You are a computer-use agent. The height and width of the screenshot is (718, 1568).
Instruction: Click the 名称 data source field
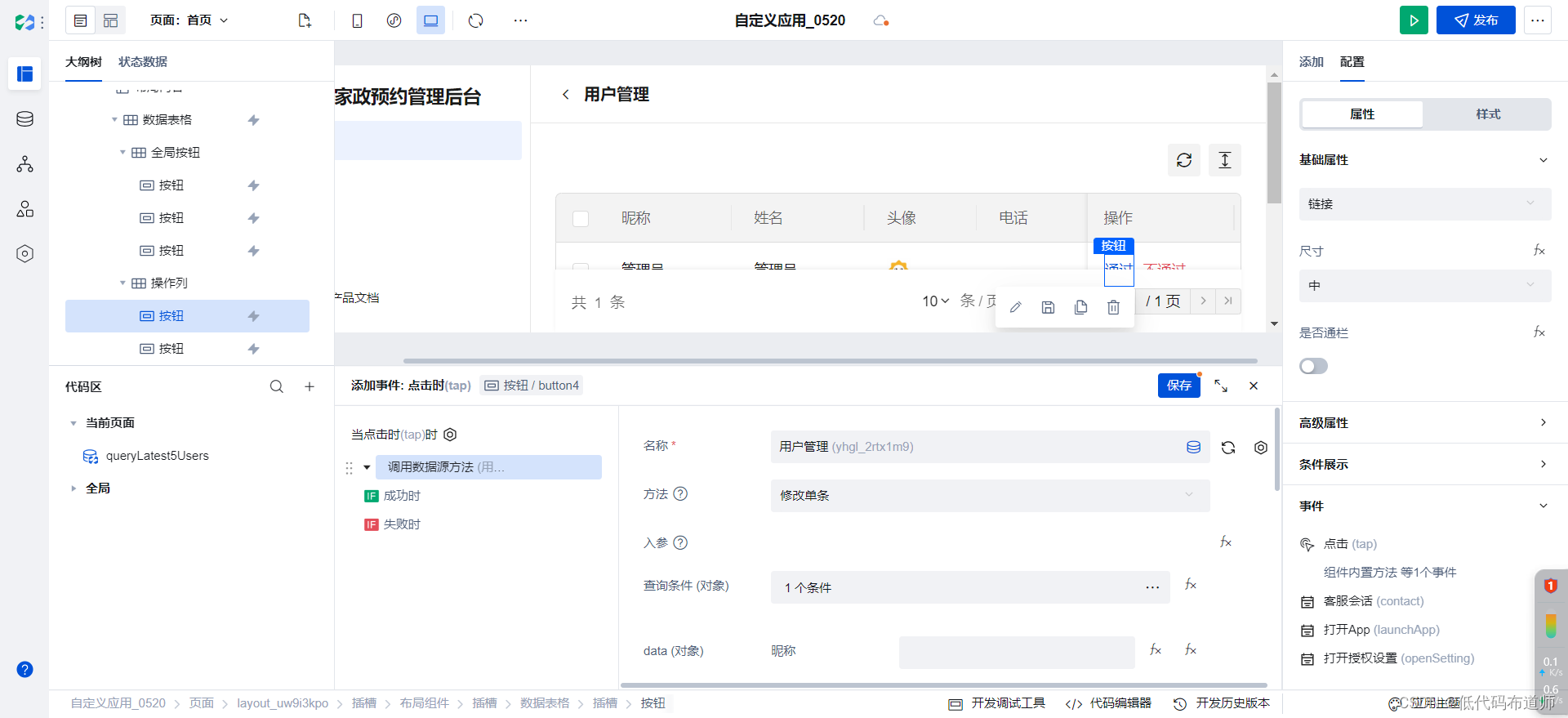(x=990, y=447)
